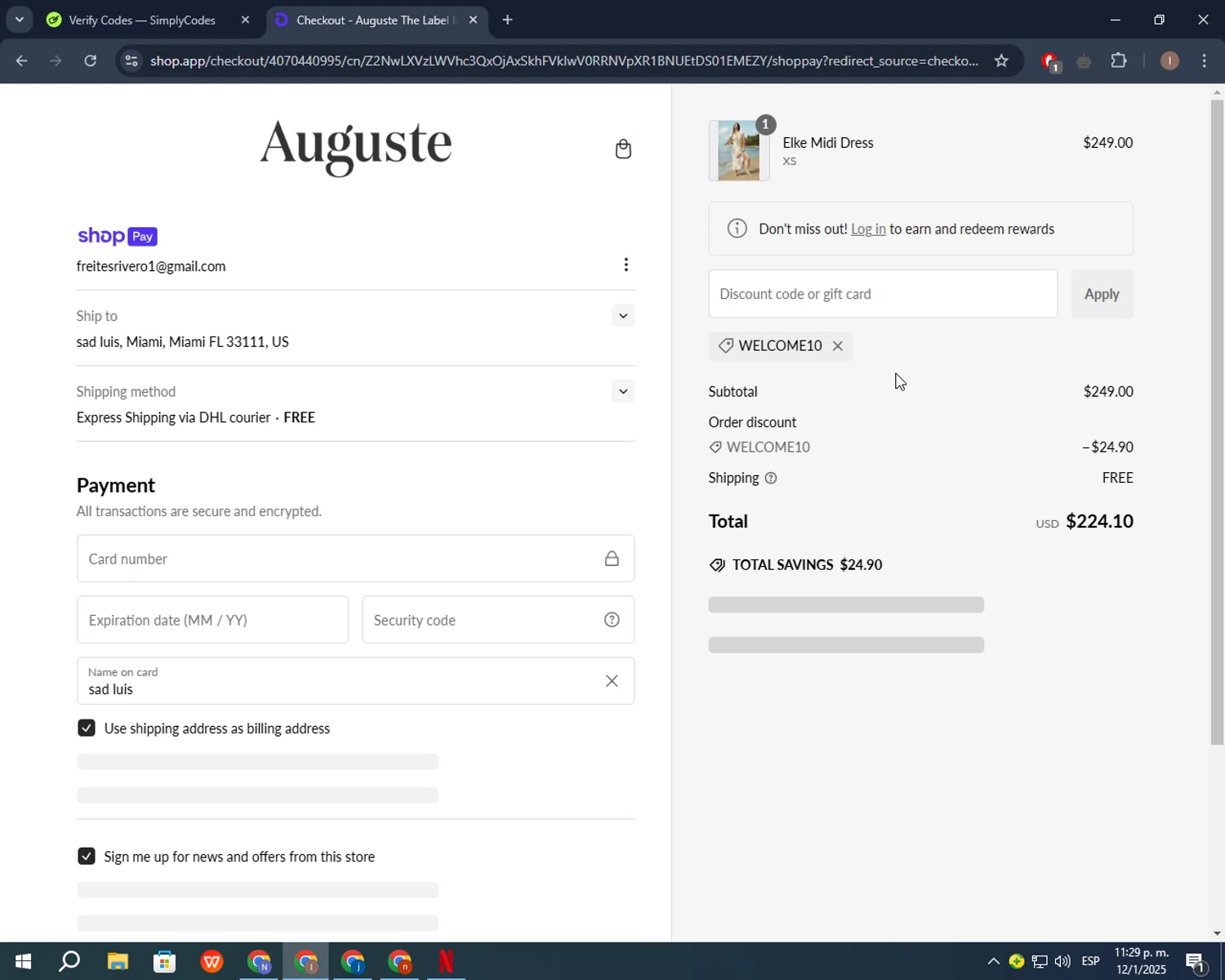1225x980 pixels.
Task: Open the notification center icon
Action: [x=1196, y=961]
